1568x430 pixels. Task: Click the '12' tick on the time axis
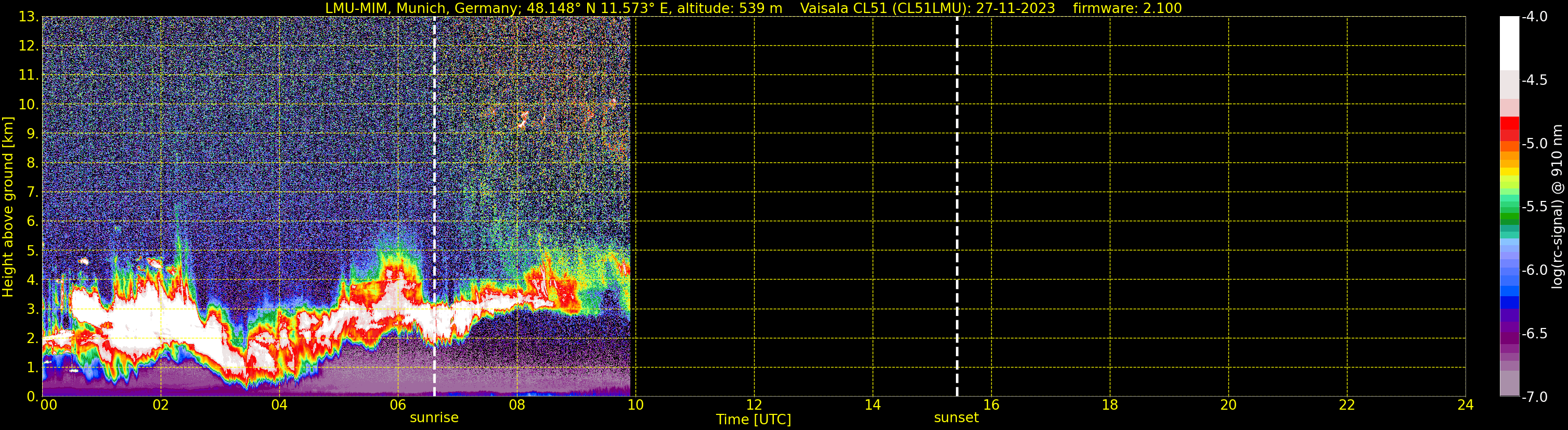coord(754,405)
